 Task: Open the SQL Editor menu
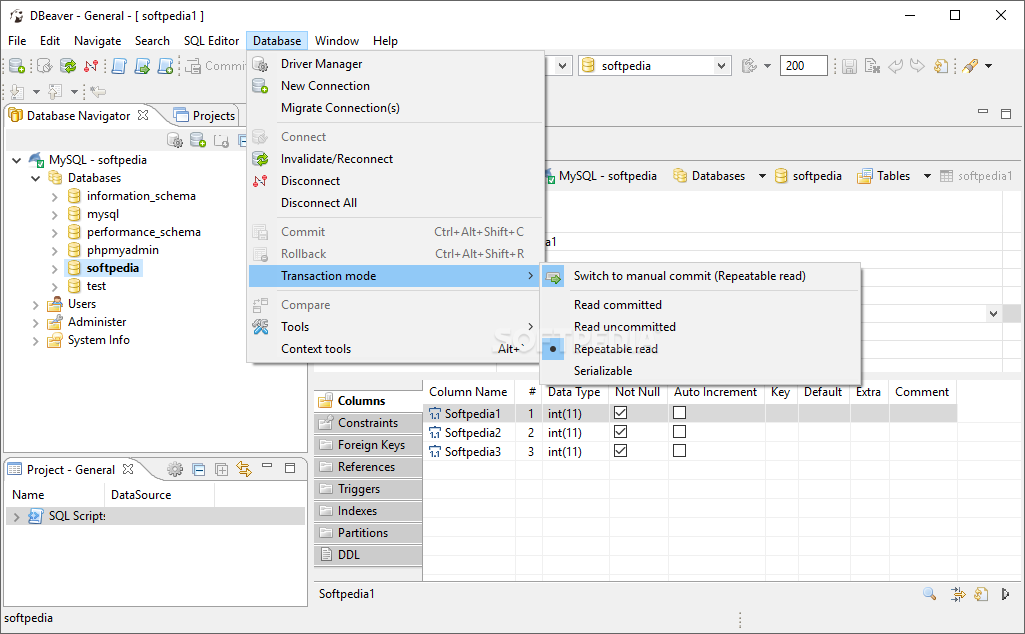click(211, 41)
